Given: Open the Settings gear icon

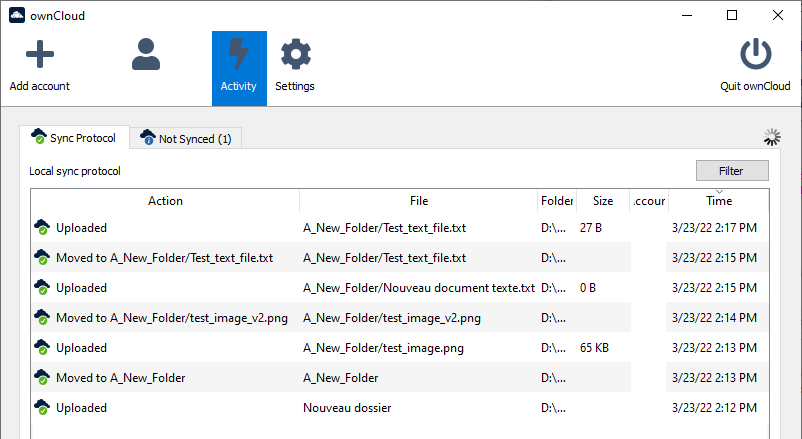Looking at the screenshot, I should coord(296,54).
